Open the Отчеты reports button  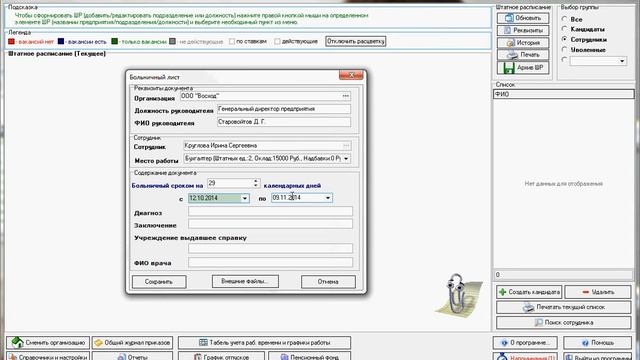click(x=133, y=356)
